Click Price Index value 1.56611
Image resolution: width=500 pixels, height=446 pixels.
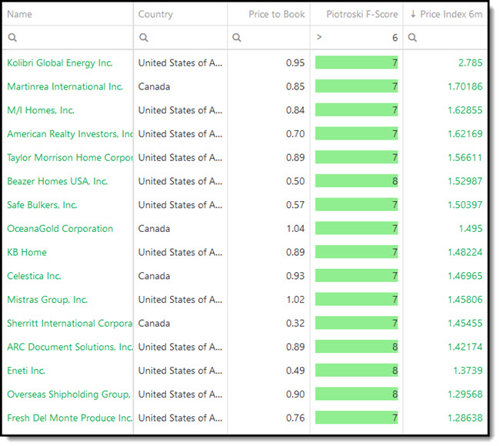[465, 158]
